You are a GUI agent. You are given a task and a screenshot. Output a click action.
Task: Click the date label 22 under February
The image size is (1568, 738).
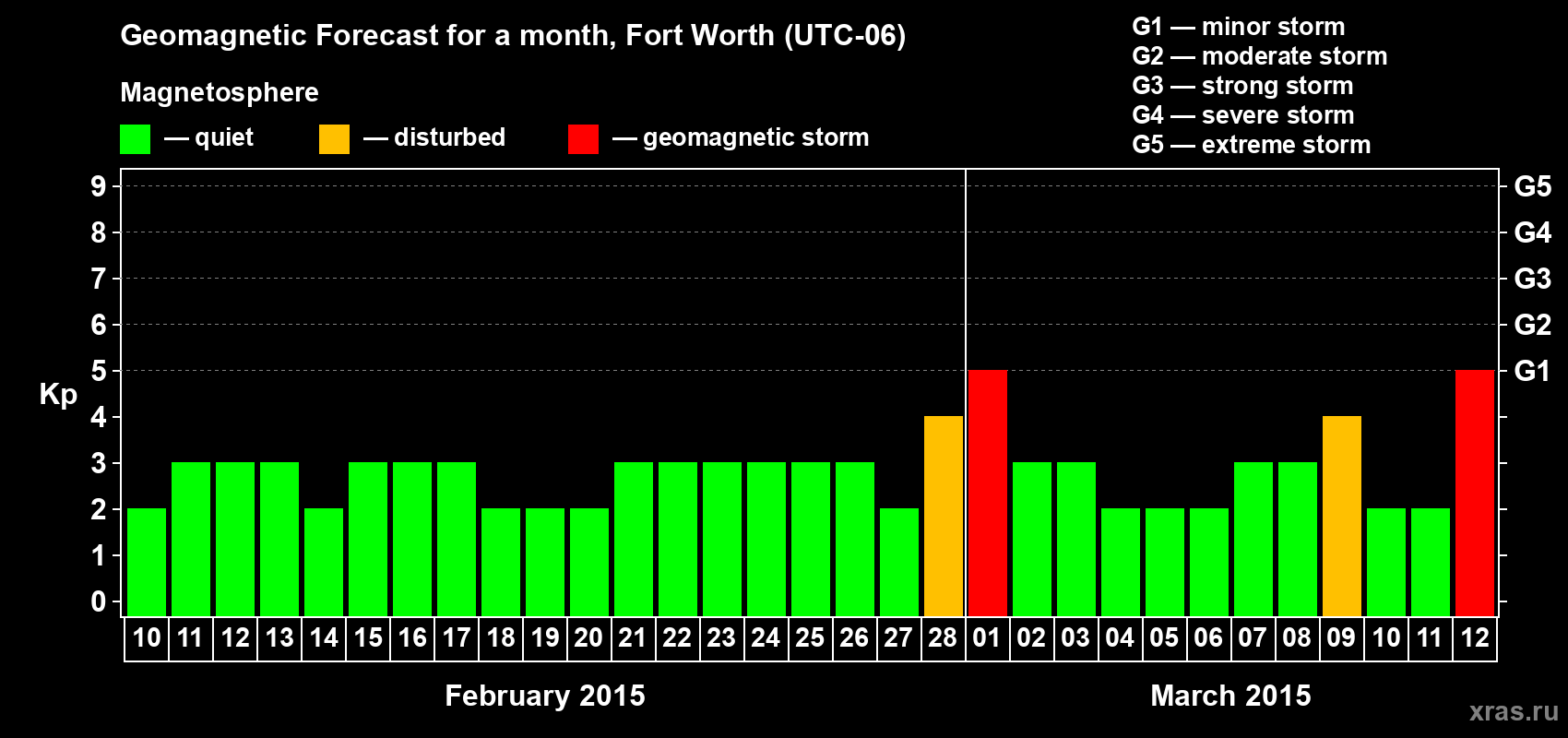click(677, 638)
